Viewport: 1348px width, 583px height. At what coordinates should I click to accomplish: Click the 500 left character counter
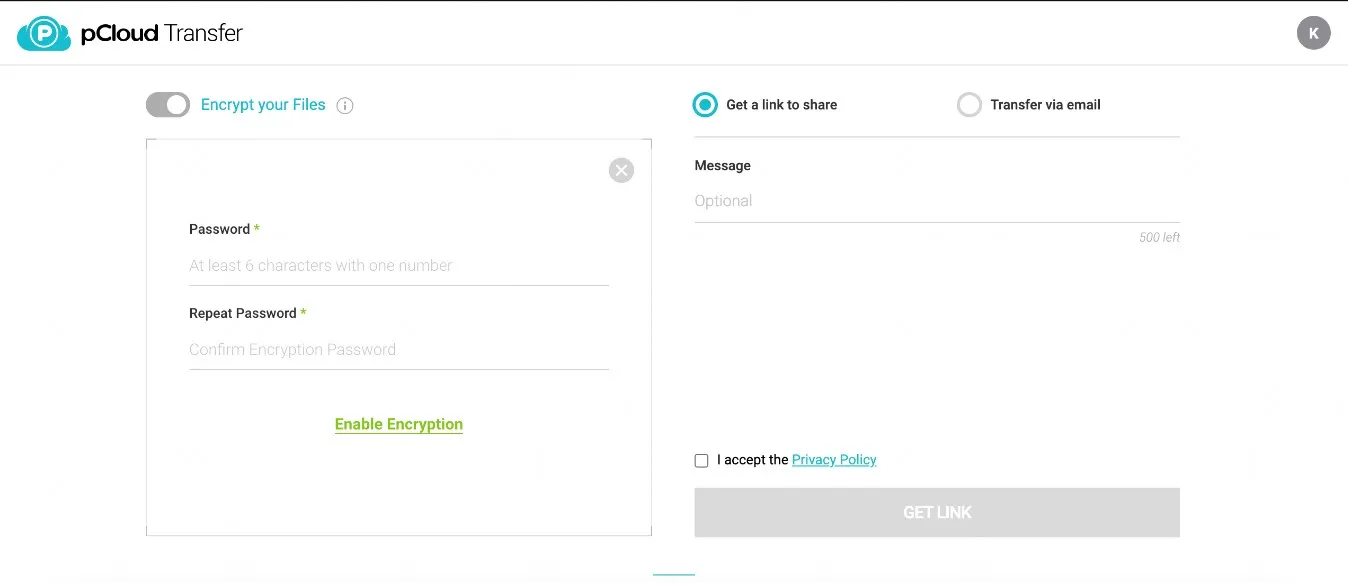click(1159, 238)
